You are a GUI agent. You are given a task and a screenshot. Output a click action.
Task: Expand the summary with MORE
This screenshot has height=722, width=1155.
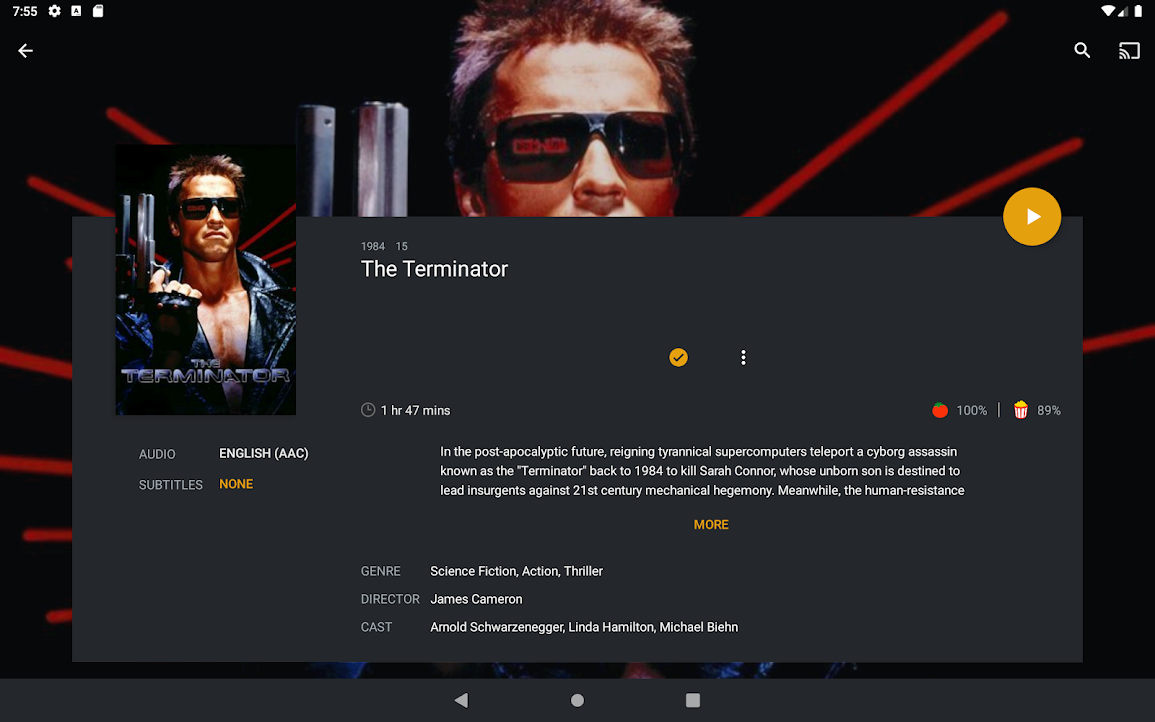(x=711, y=525)
